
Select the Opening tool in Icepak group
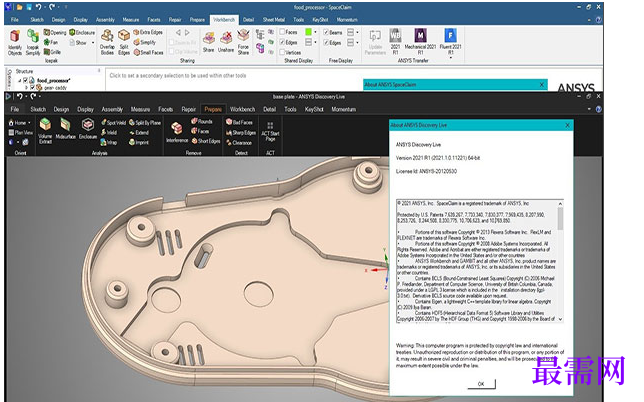(55, 32)
